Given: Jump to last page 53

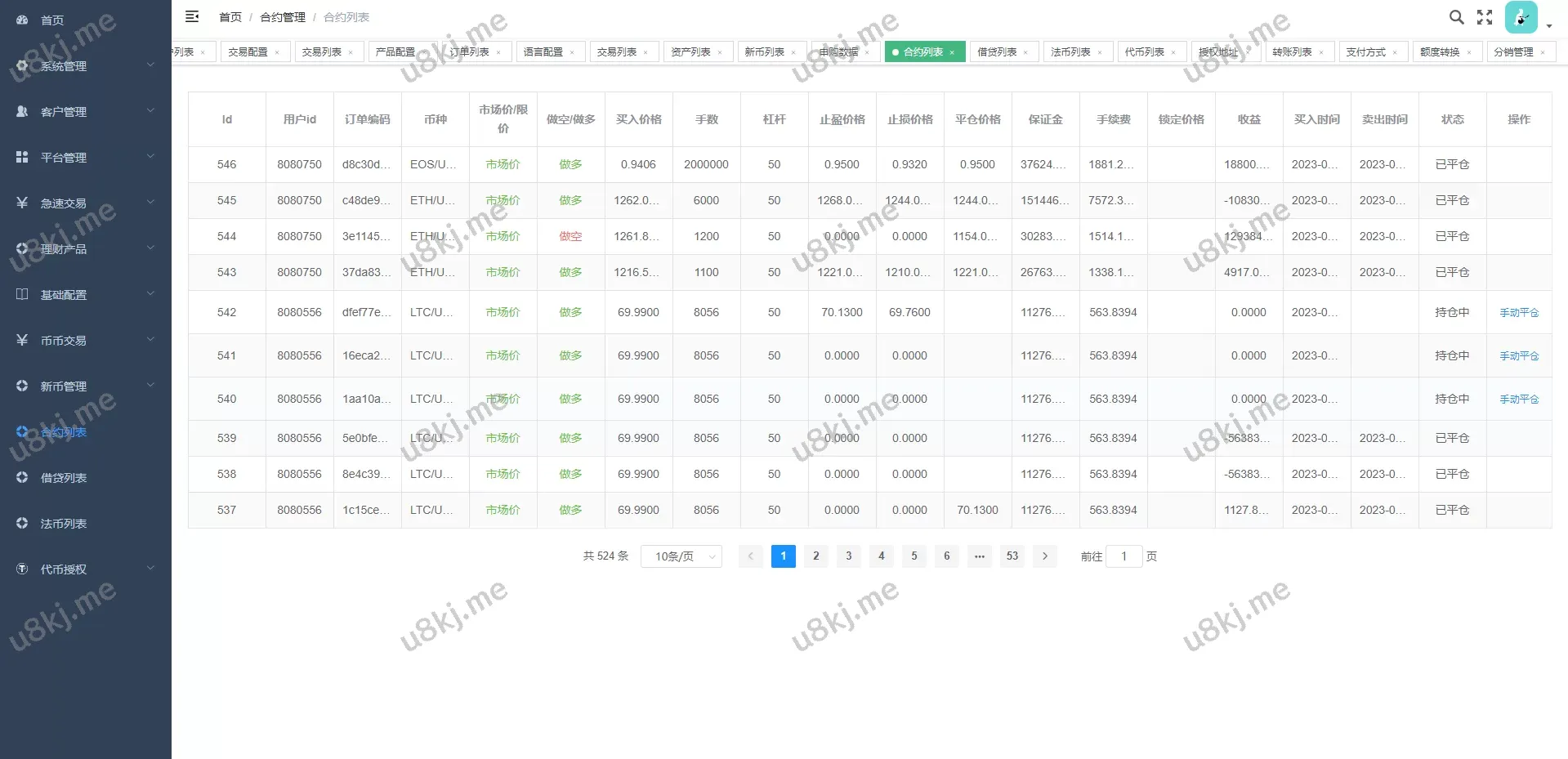Looking at the screenshot, I should point(1012,556).
